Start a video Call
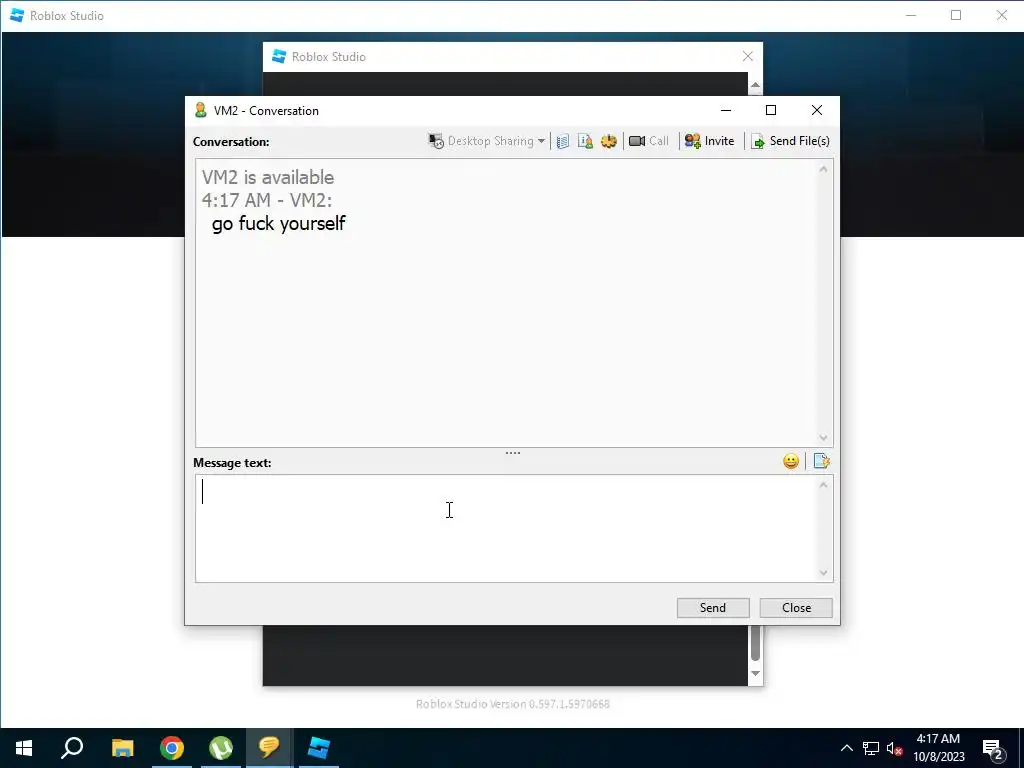The height and width of the screenshot is (768, 1024). pyautogui.click(x=648, y=141)
